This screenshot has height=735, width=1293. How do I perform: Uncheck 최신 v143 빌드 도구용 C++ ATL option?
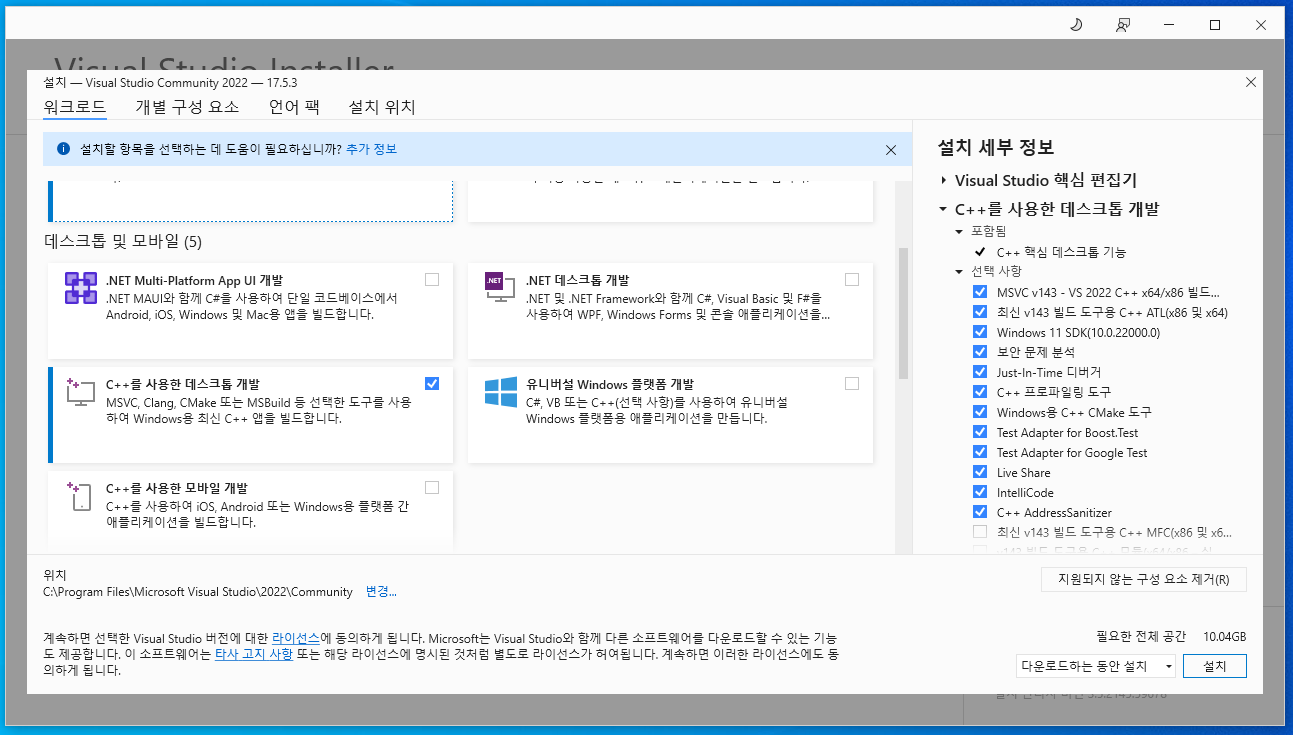tap(980, 312)
